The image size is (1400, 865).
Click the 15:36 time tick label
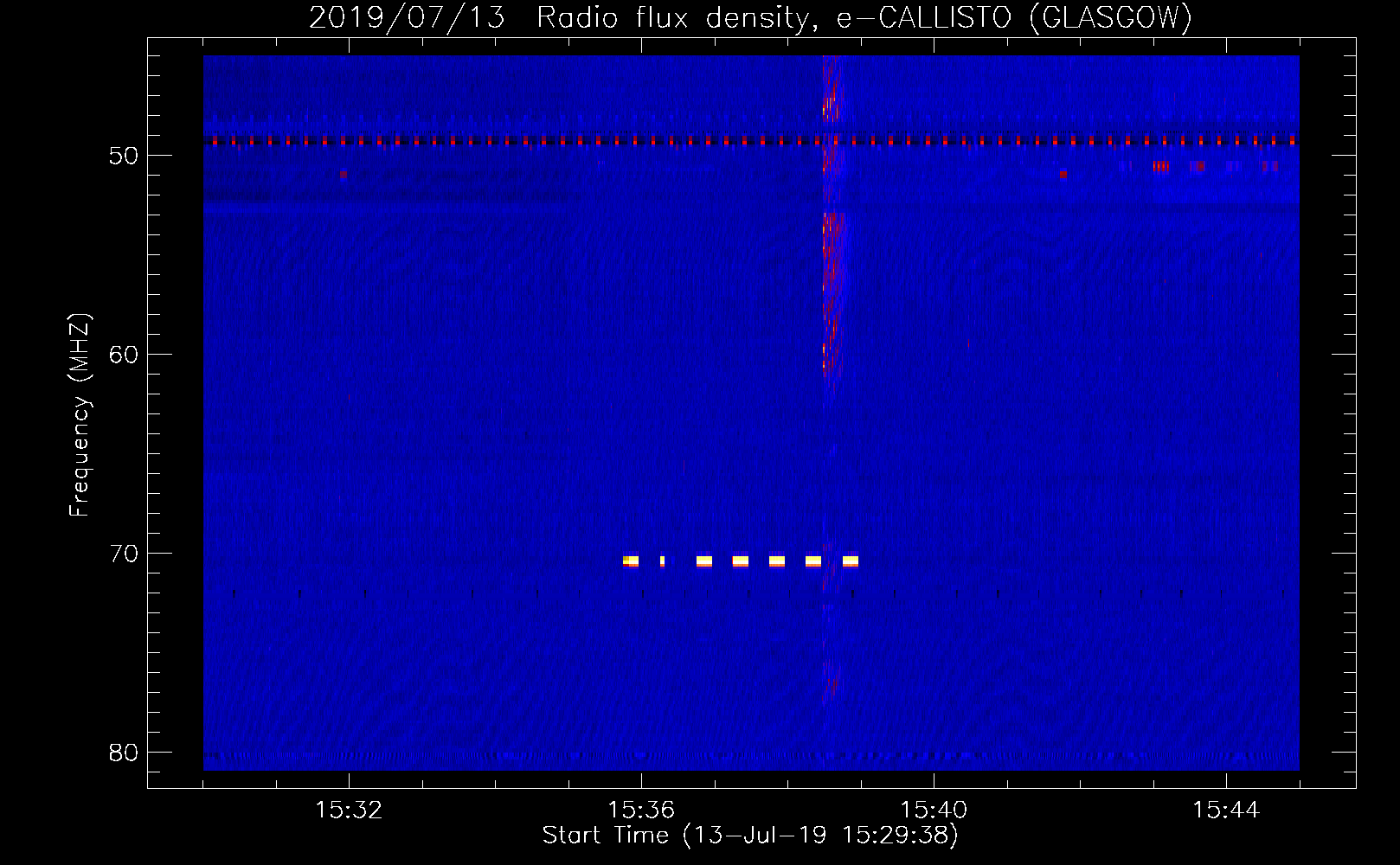pyautogui.click(x=641, y=811)
